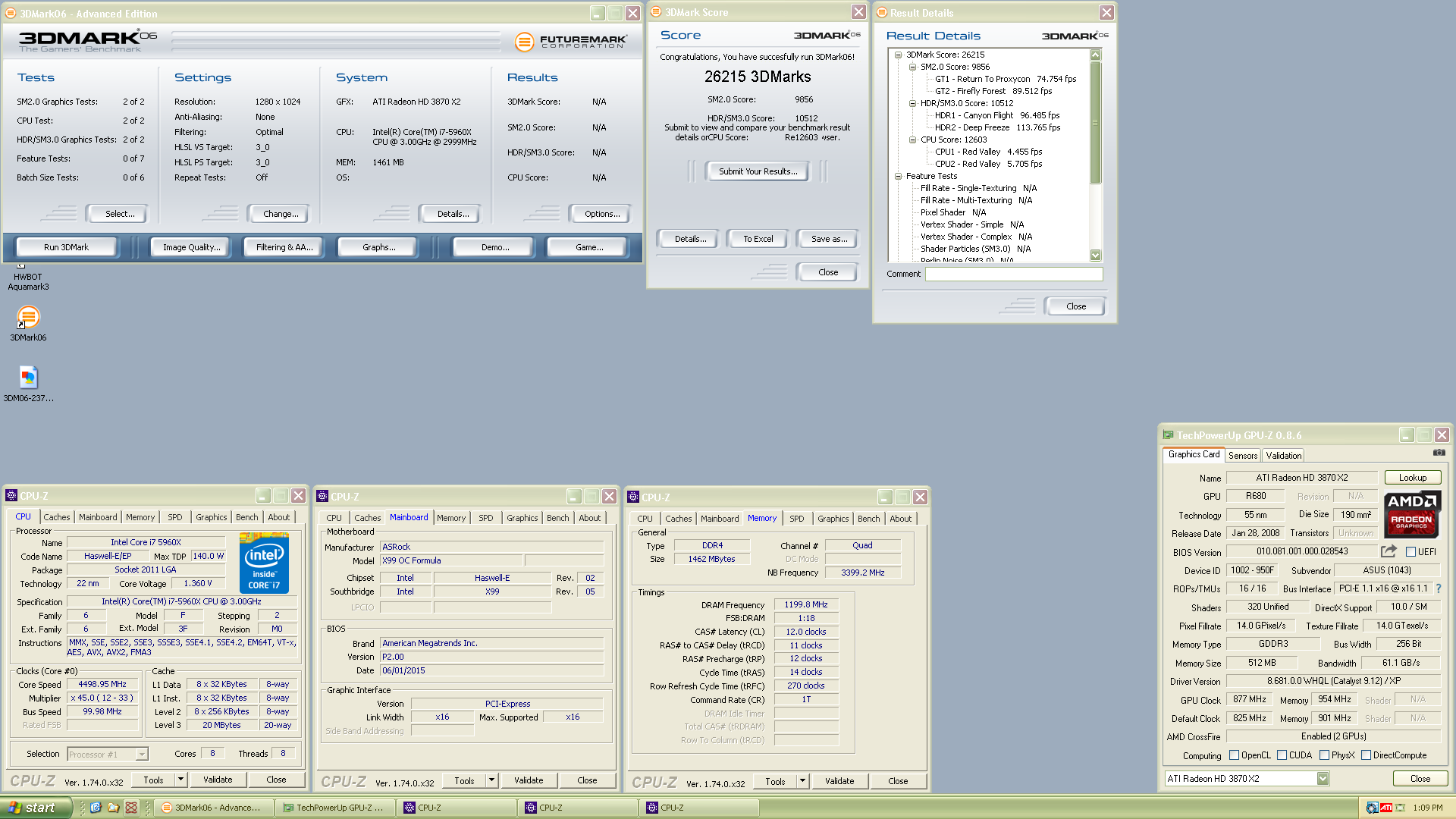
Task: Click the GPU-Z screenshot camera icon
Action: click(1439, 453)
